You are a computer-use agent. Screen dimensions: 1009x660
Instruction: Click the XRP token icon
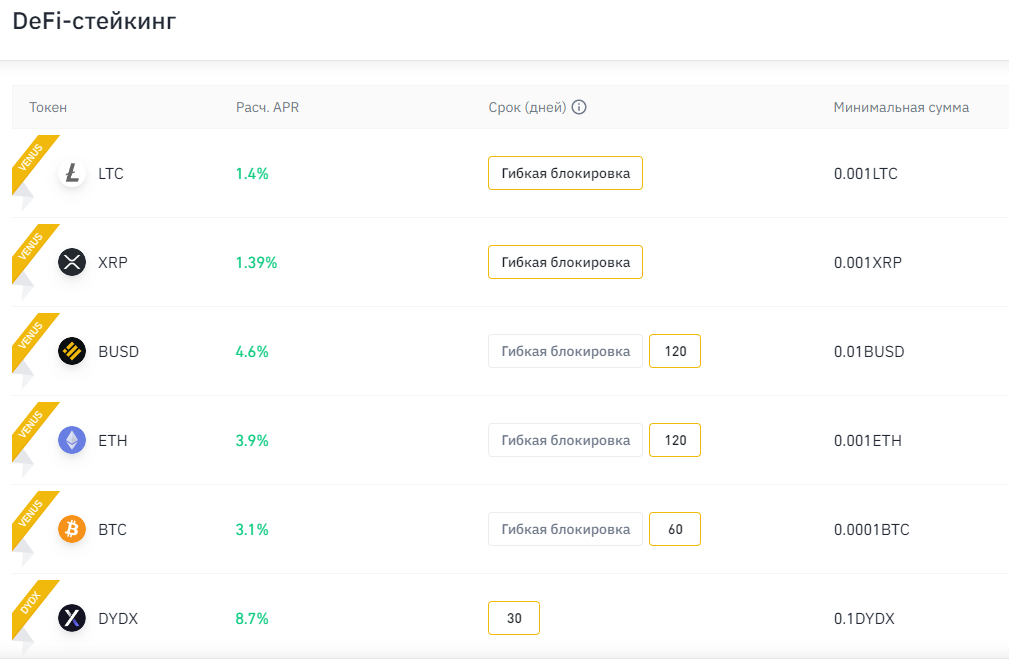(71, 262)
